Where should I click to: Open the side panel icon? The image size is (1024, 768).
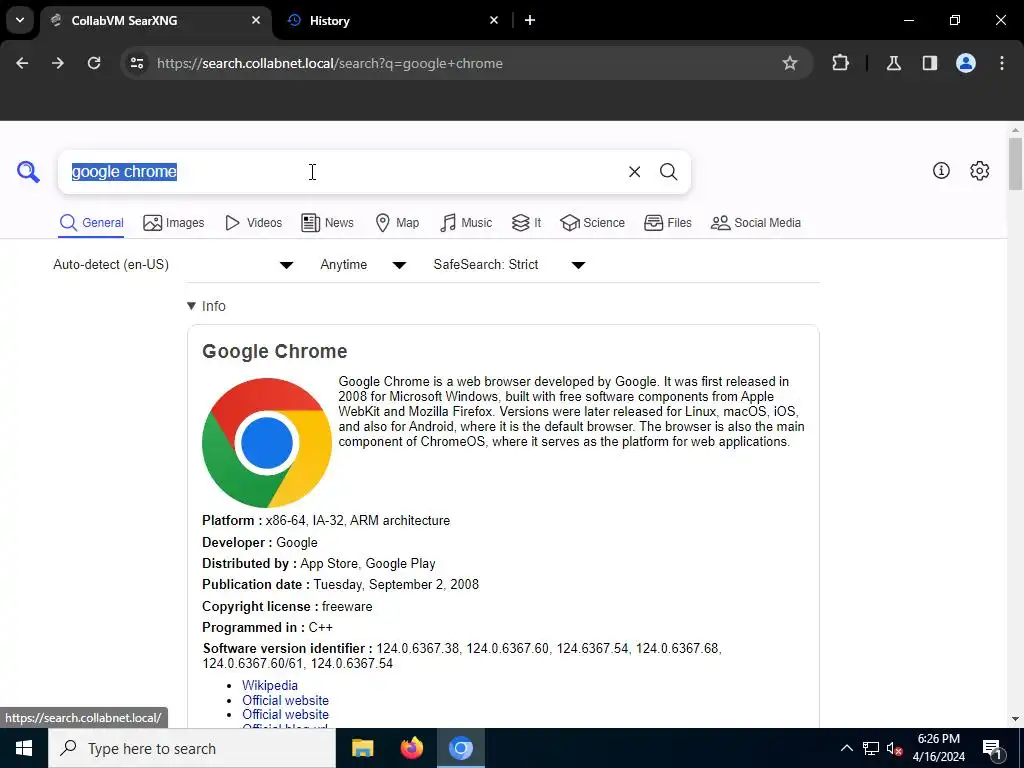pyautogui.click(x=929, y=63)
